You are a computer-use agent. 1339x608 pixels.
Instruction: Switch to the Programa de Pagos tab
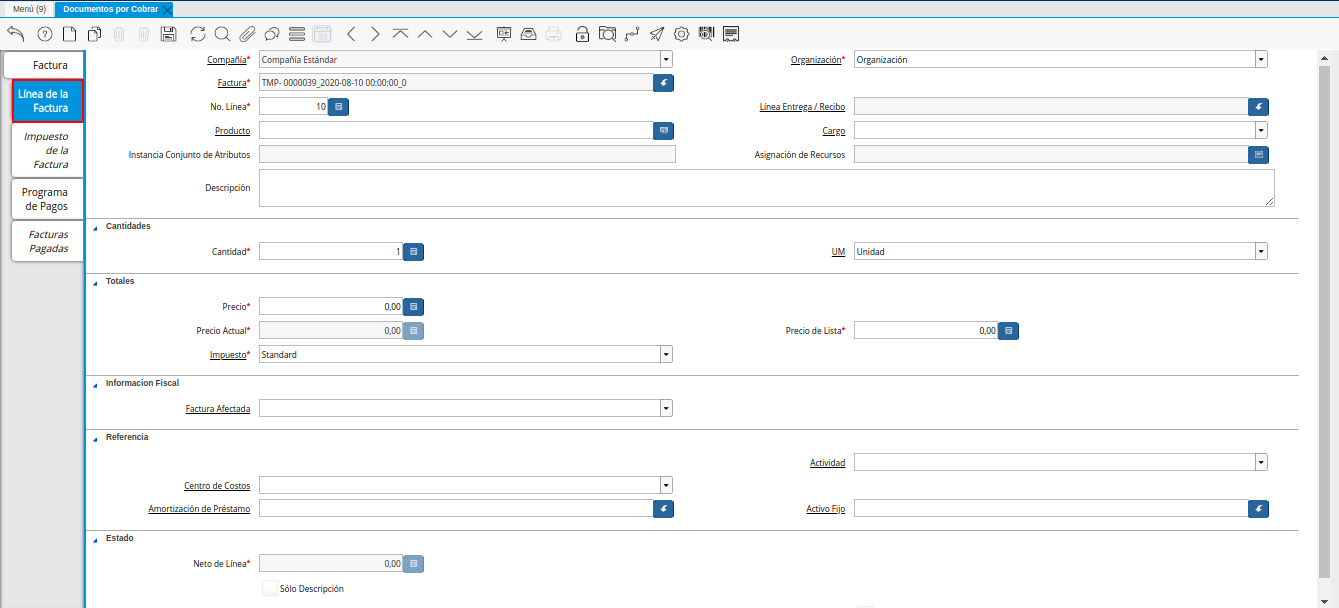click(x=46, y=199)
